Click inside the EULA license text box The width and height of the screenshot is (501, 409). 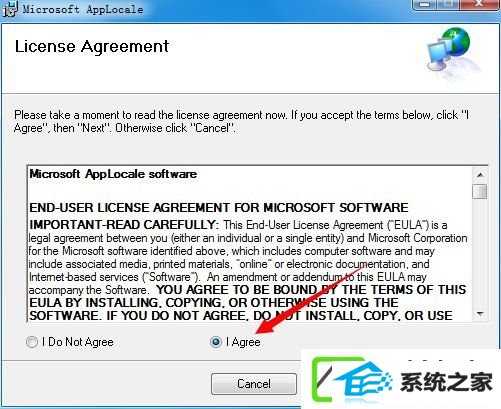click(249, 244)
